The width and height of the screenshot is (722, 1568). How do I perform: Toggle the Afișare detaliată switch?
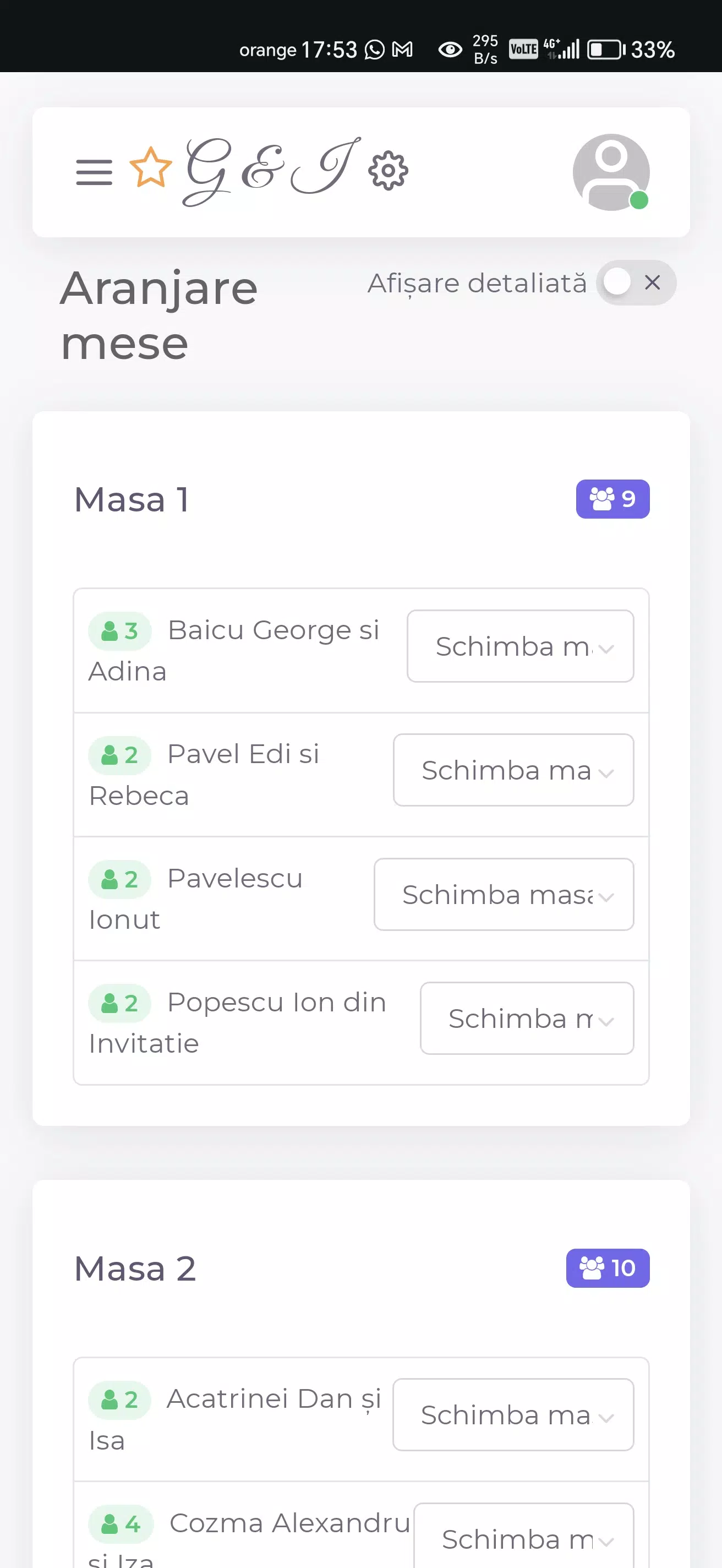click(635, 283)
